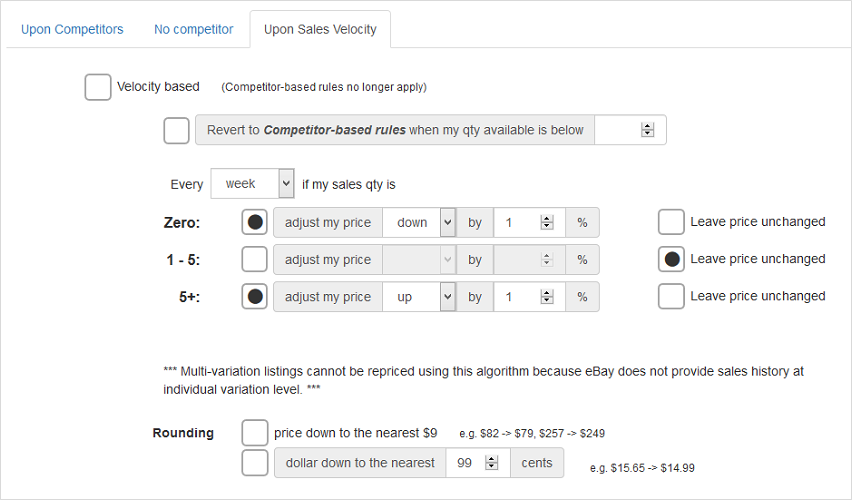The image size is (852, 500).
Task: Select the Upon Sales Velocity tab
Action: point(320,29)
